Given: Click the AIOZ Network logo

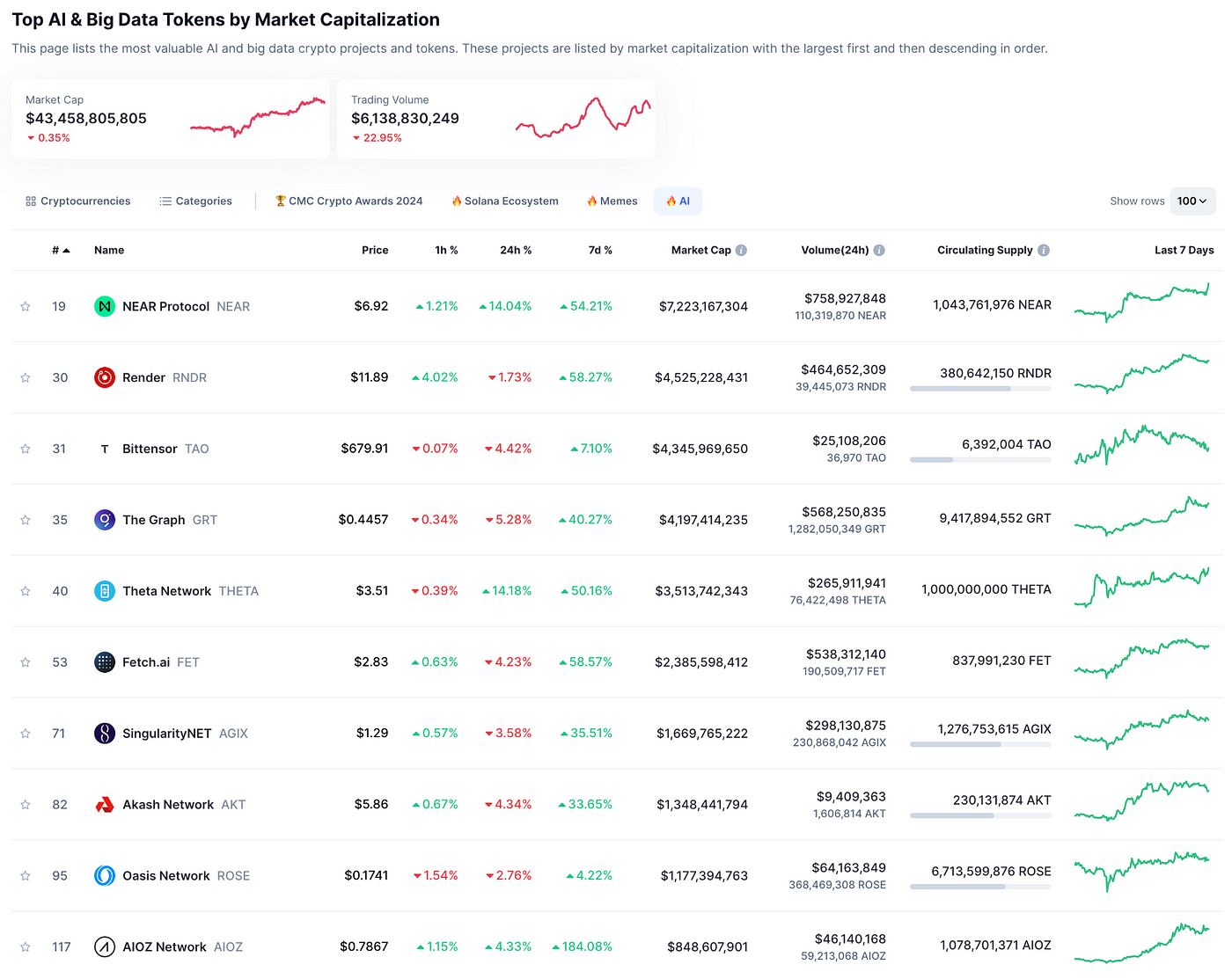Looking at the screenshot, I should click(x=105, y=947).
